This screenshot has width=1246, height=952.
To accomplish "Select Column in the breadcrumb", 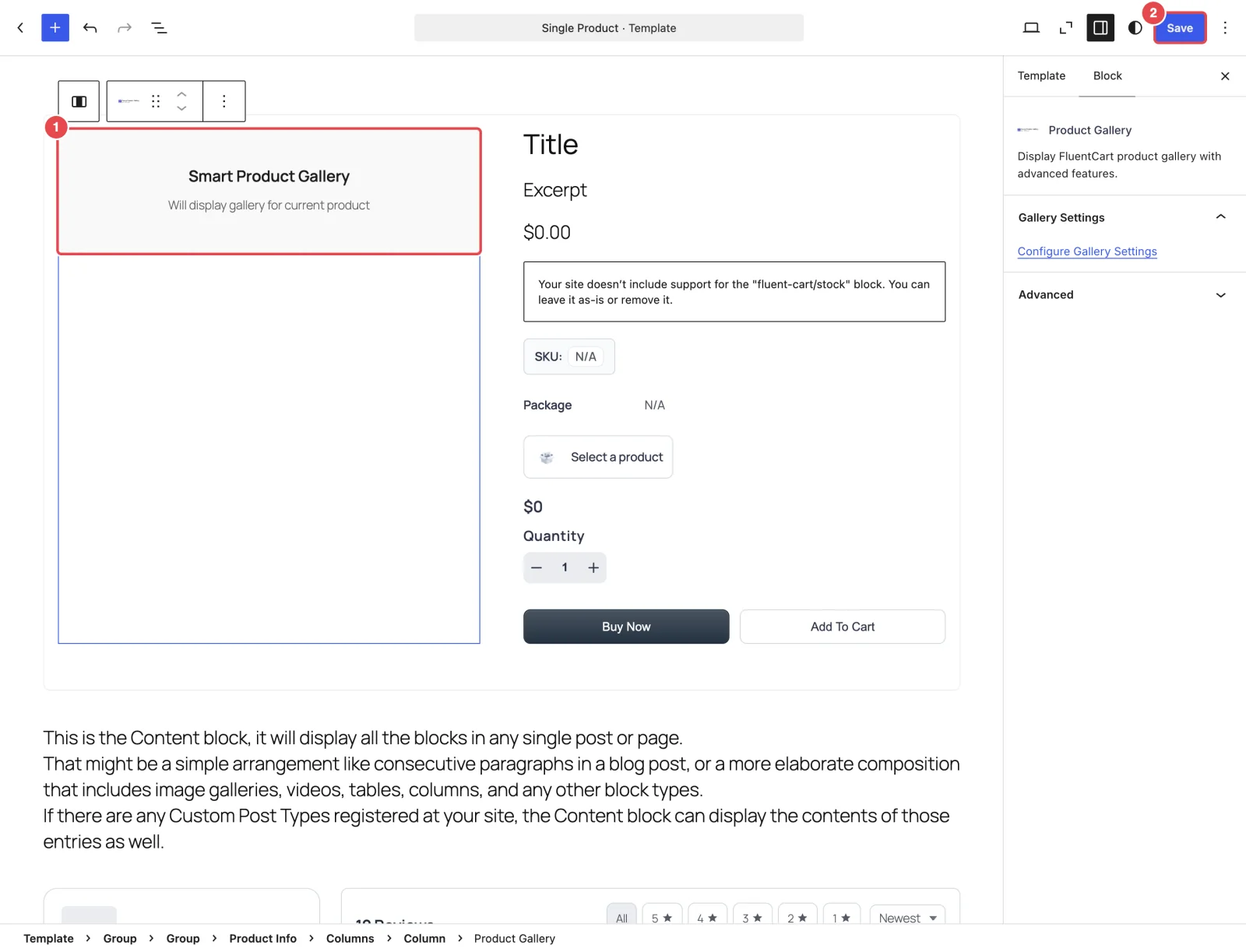I will point(424,938).
